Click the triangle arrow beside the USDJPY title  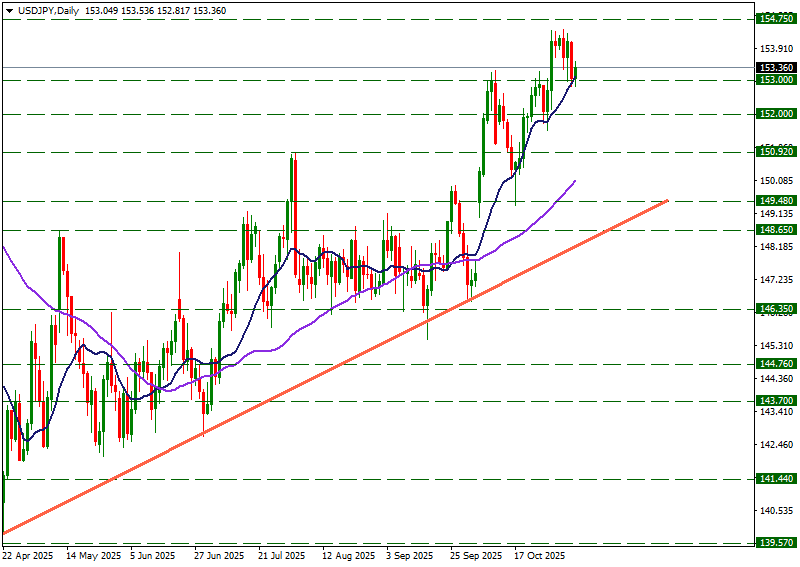pyautogui.click(x=9, y=10)
